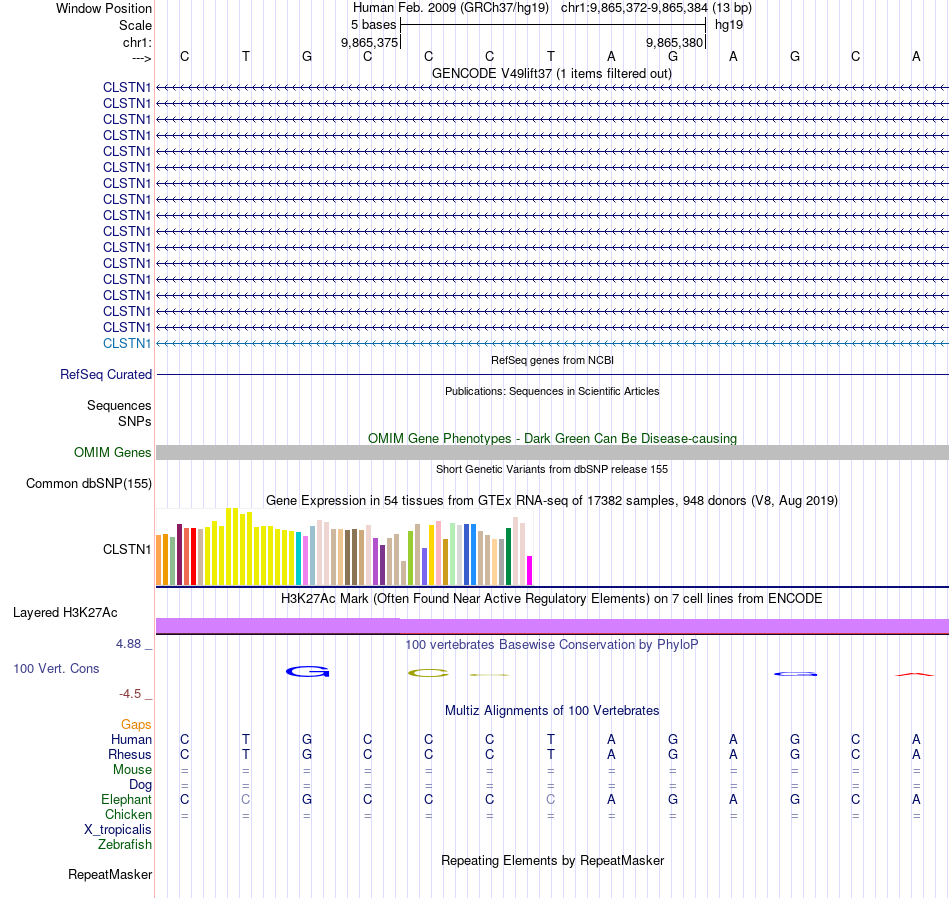The image size is (950, 898).
Task: Click the orange Gaps label
Action: coord(136,725)
